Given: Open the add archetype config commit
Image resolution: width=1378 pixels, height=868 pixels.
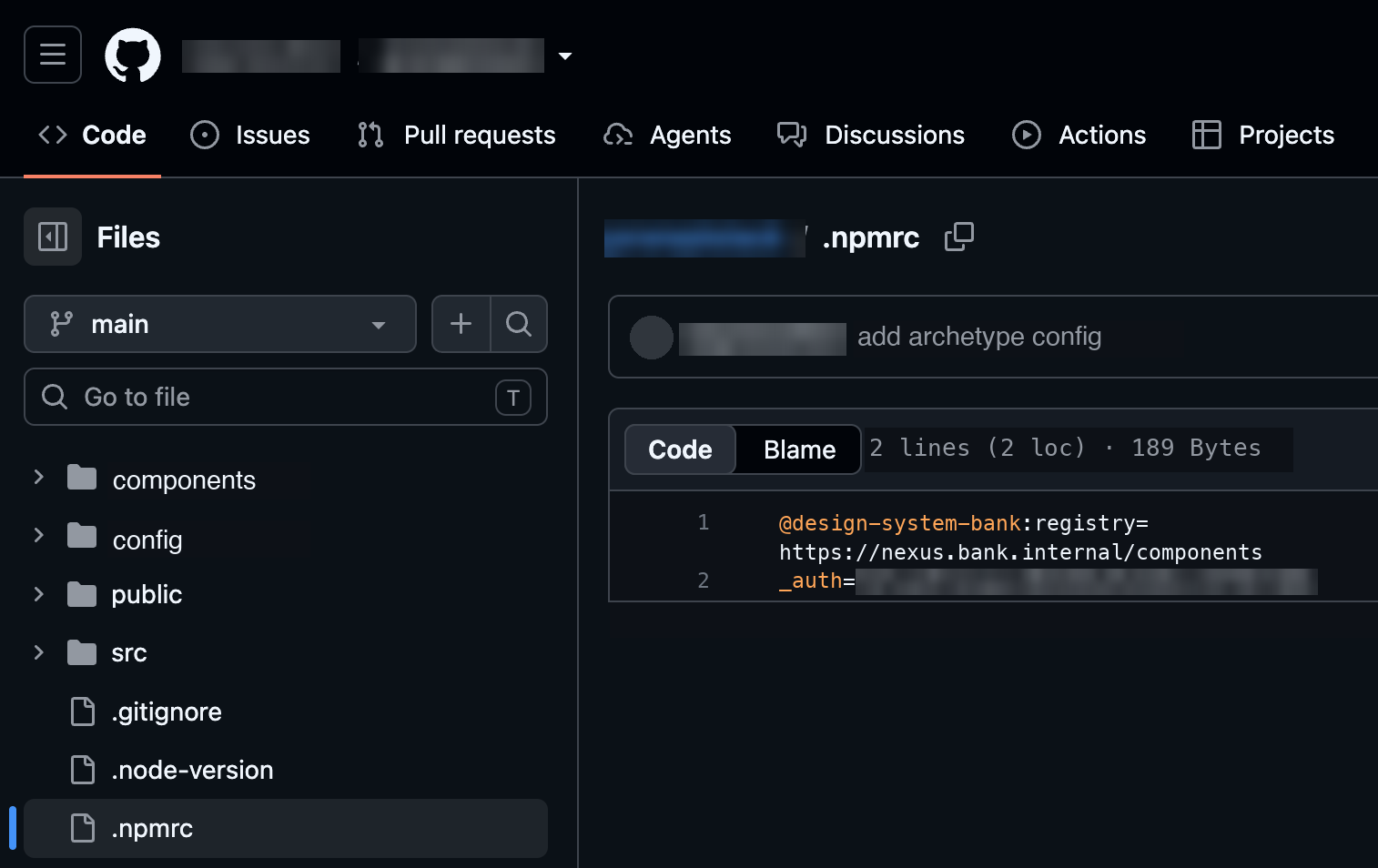Looking at the screenshot, I should coord(979,337).
